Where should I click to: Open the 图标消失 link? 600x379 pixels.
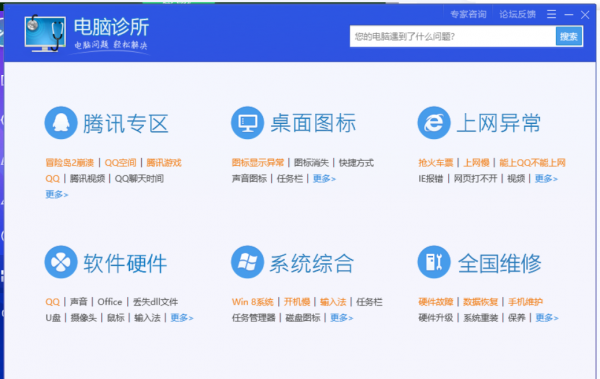pyautogui.click(x=311, y=163)
